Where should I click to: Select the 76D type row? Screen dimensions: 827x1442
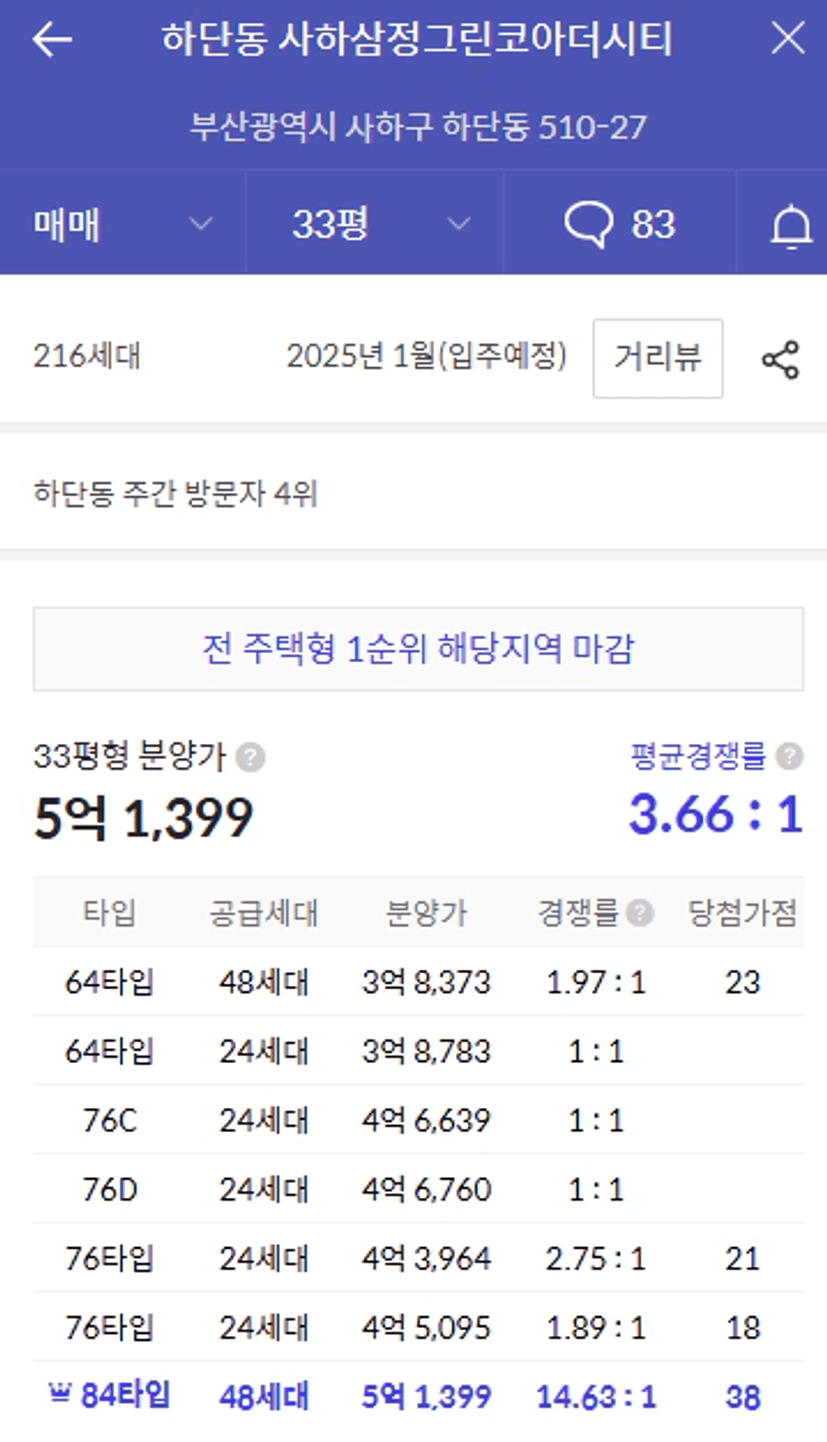(418, 1189)
